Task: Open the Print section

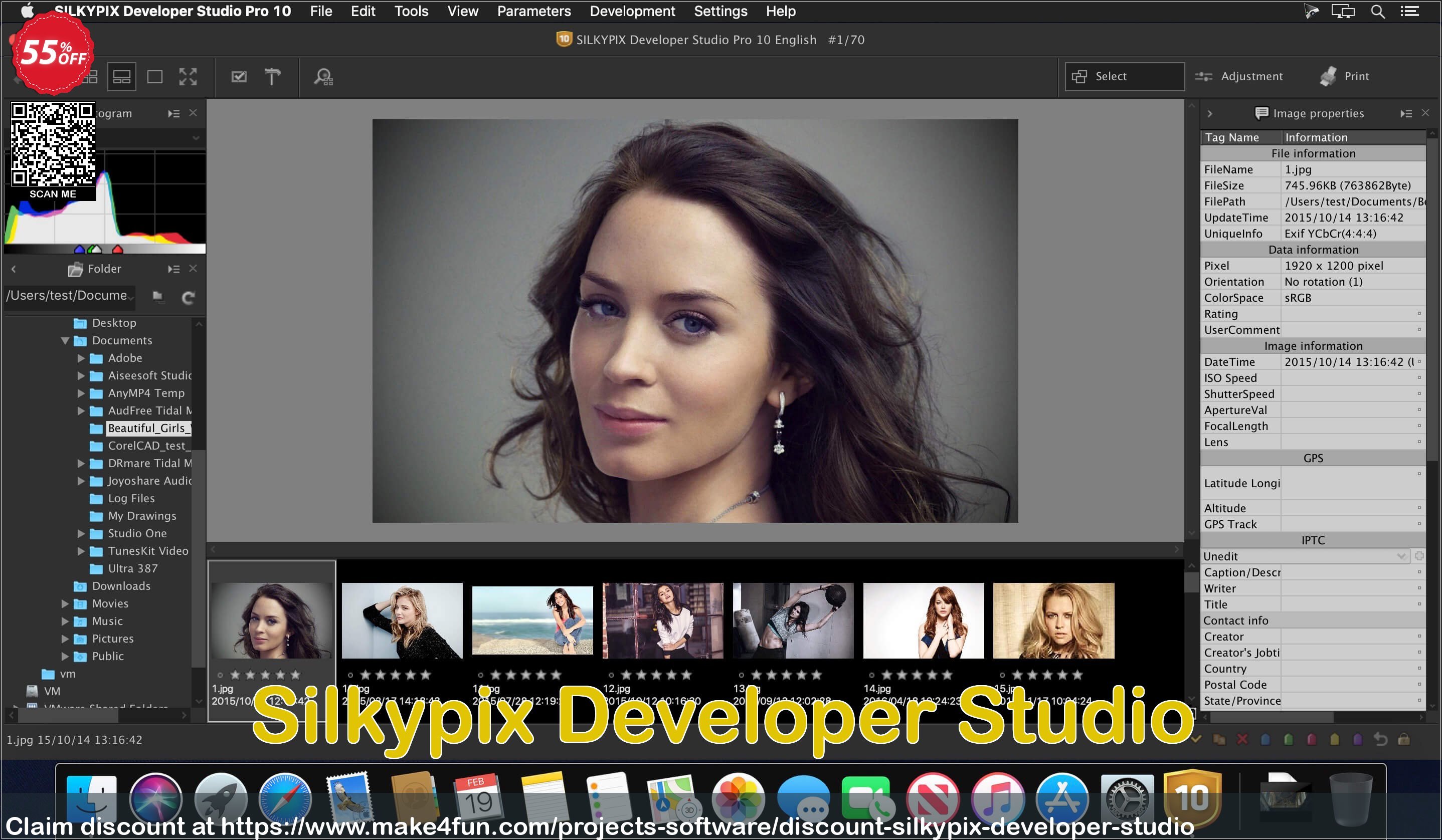Action: point(1344,77)
